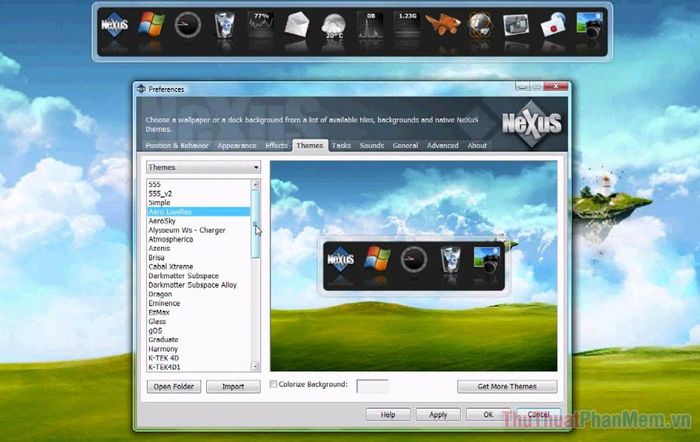This screenshot has height=442, width=700.
Task: Click the clock widget in the top dock
Action: pyautogui.click(x=188, y=25)
